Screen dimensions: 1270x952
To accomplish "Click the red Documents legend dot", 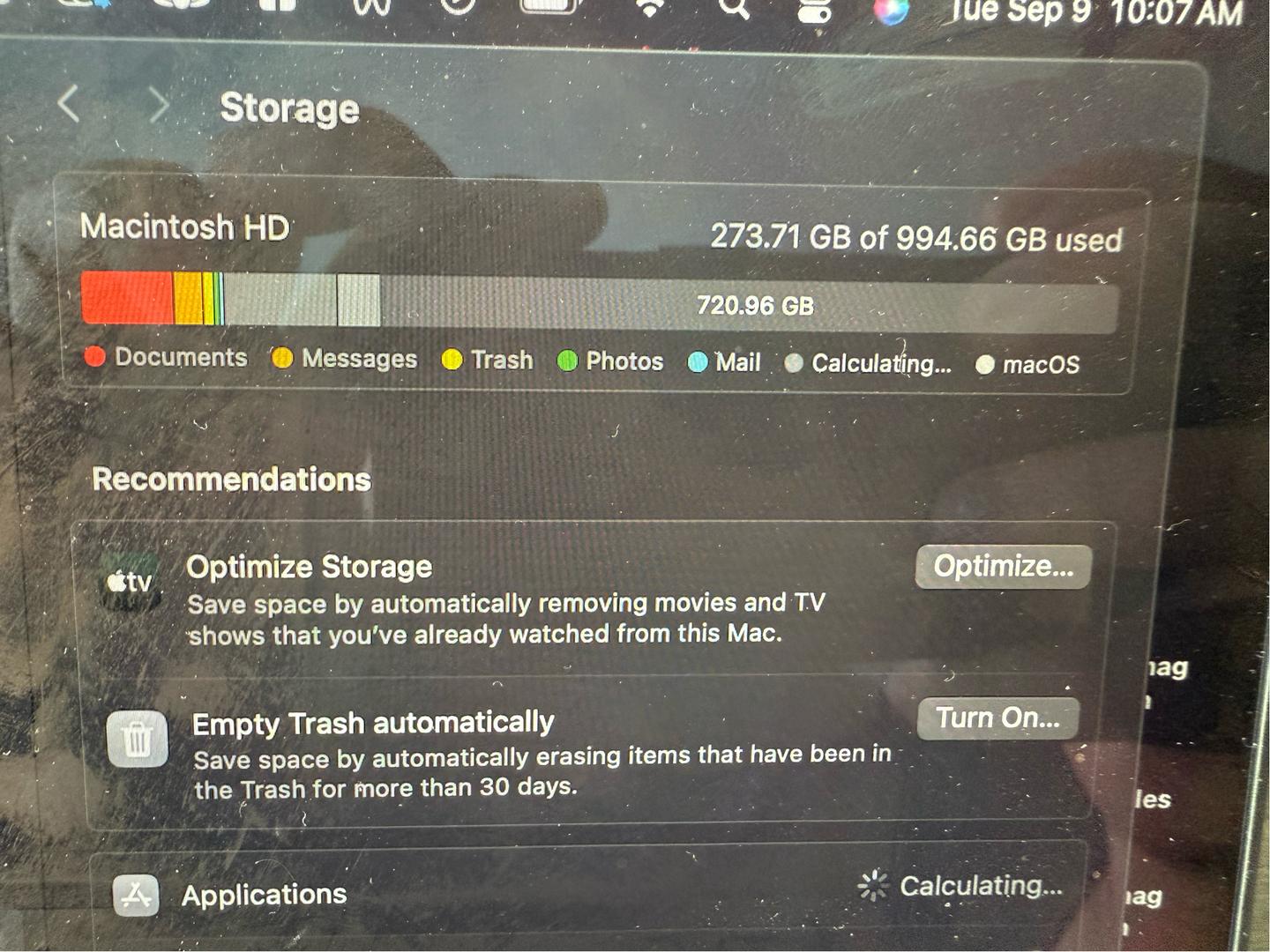I will coord(95,356).
